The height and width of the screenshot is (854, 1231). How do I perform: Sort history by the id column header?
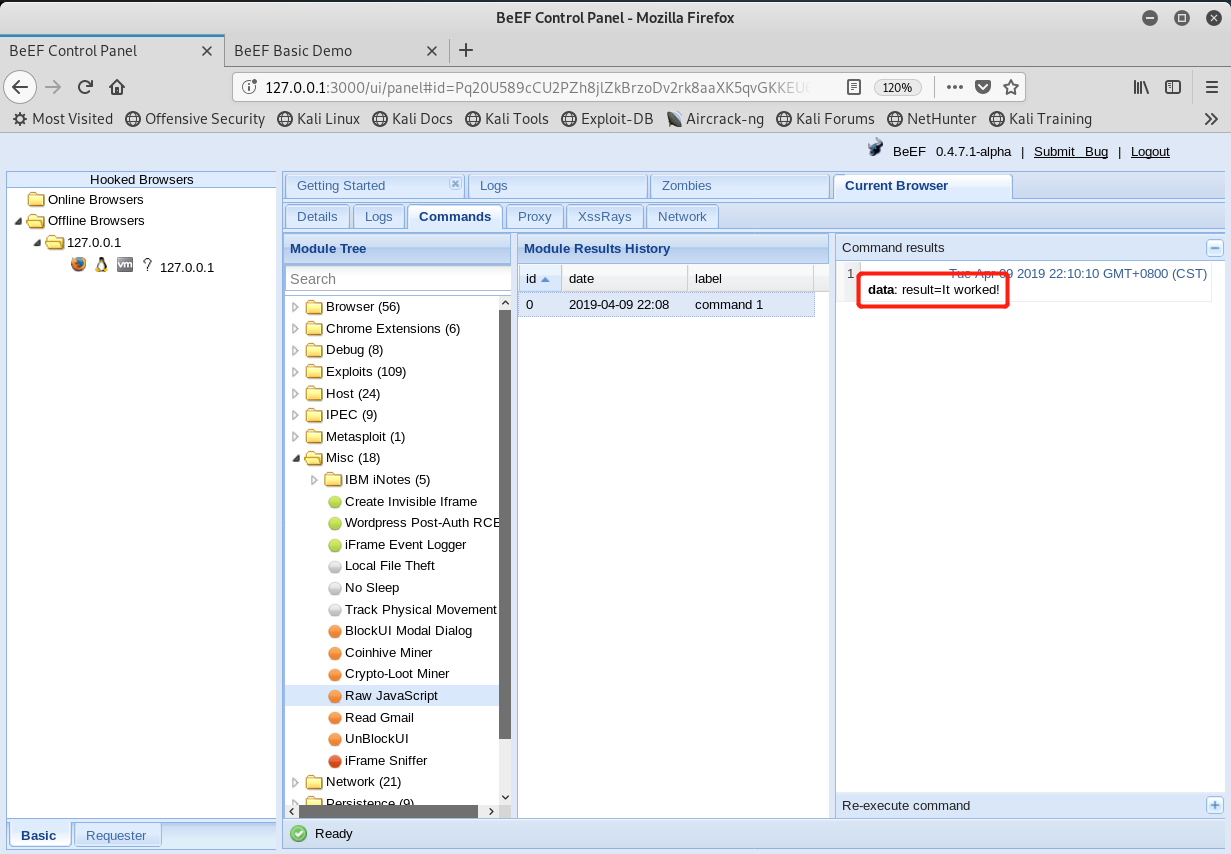pyautogui.click(x=540, y=279)
